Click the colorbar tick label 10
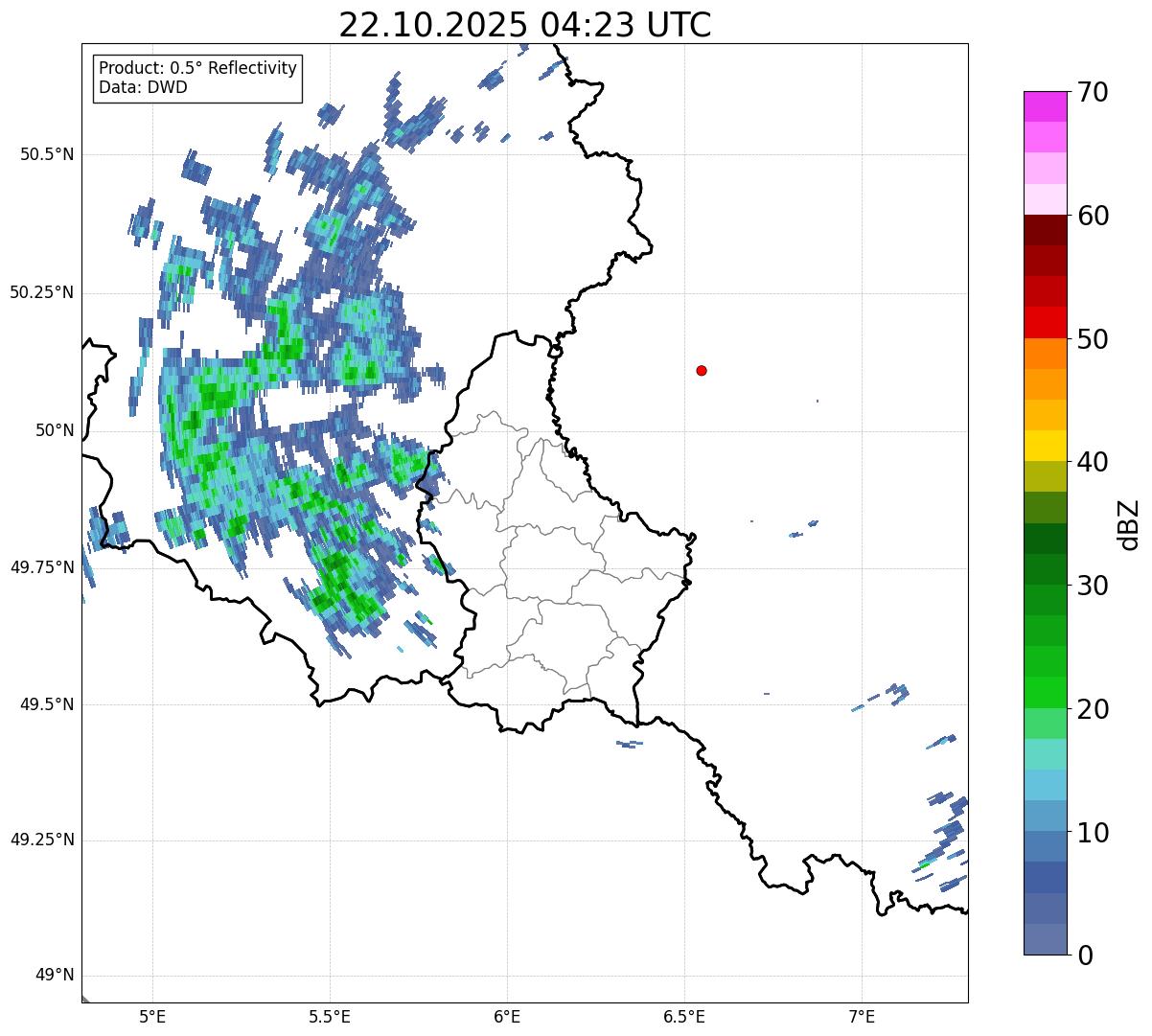This screenshot has height=1036, width=1152. tap(1093, 832)
